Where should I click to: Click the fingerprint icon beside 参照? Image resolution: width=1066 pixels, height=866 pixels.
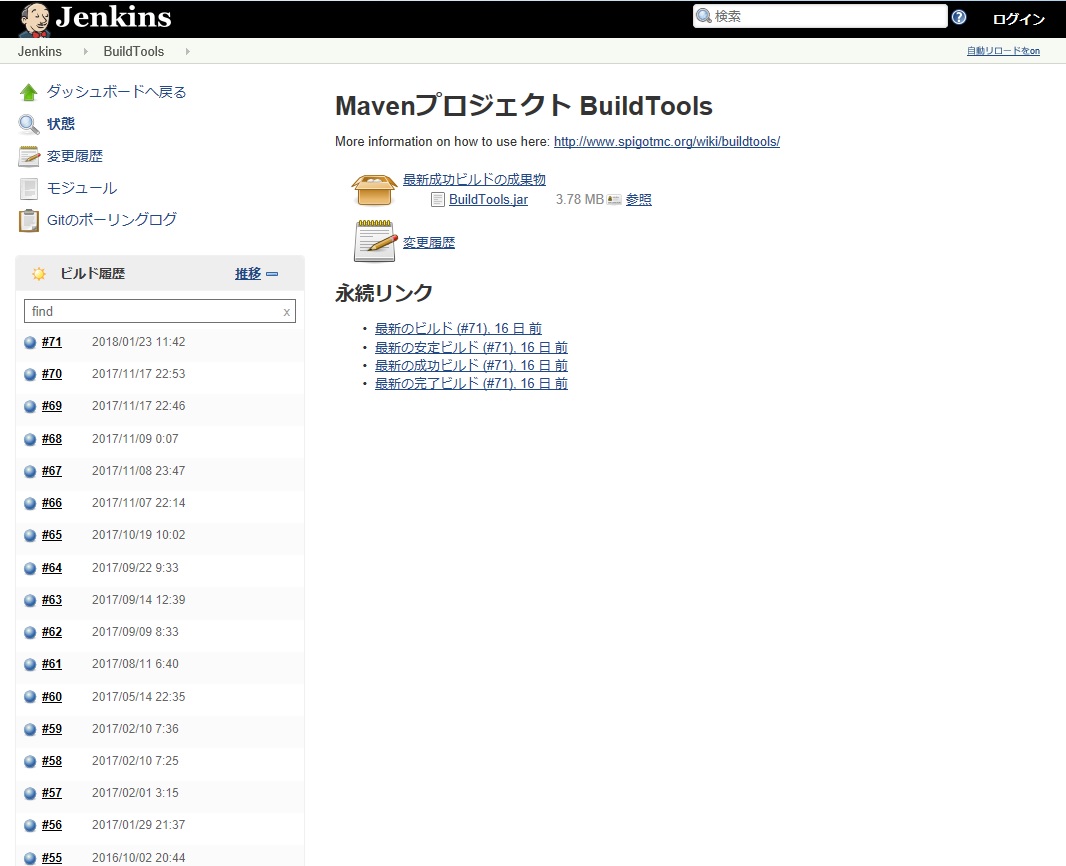614,200
